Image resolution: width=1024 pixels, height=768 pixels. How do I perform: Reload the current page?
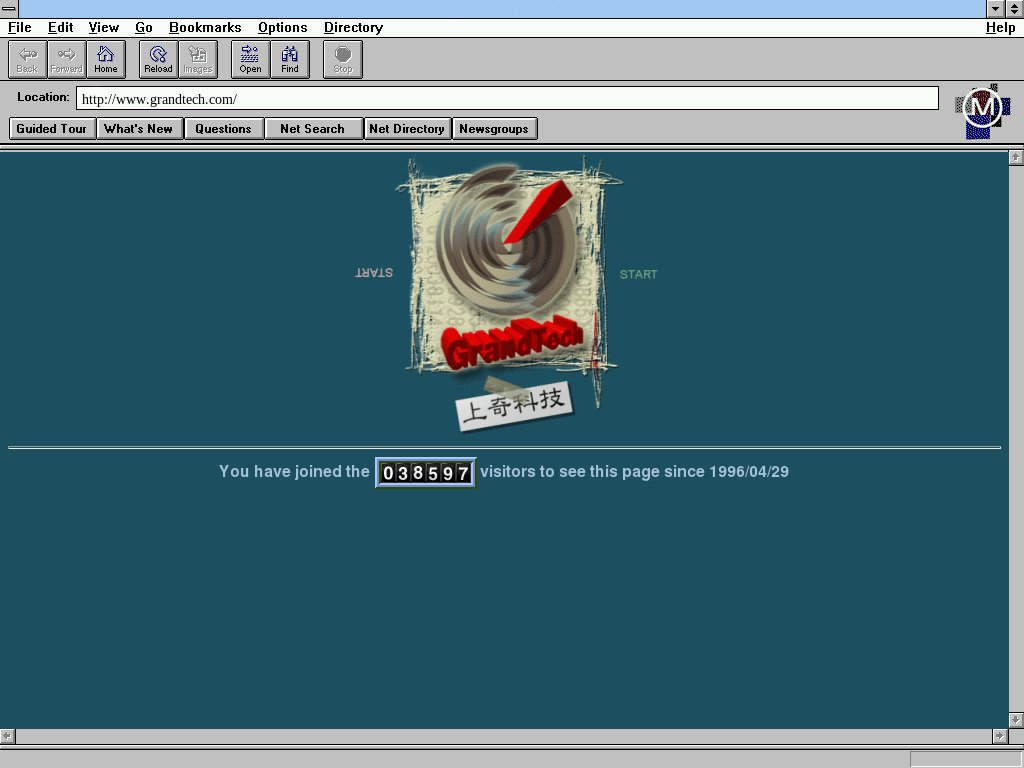coord(158,59)
